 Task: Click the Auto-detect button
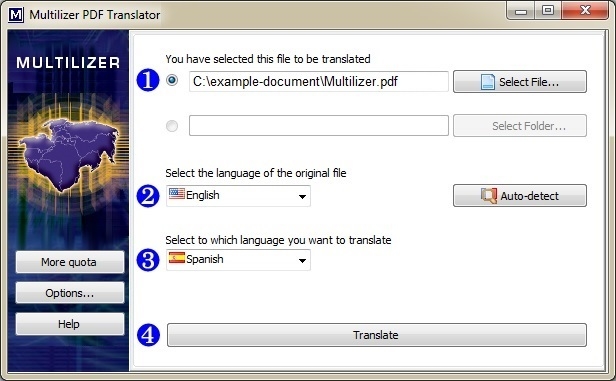pyautogui.click(x=520, y=196)
